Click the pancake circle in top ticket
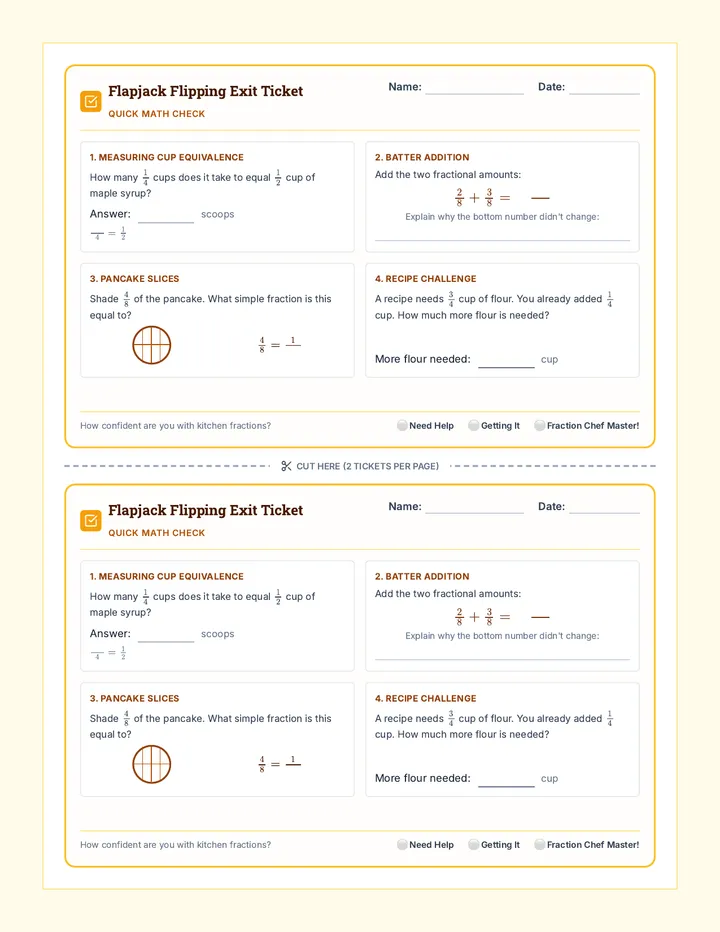The width and height of the screenshot is (720, 932). [x=152, y=345]
